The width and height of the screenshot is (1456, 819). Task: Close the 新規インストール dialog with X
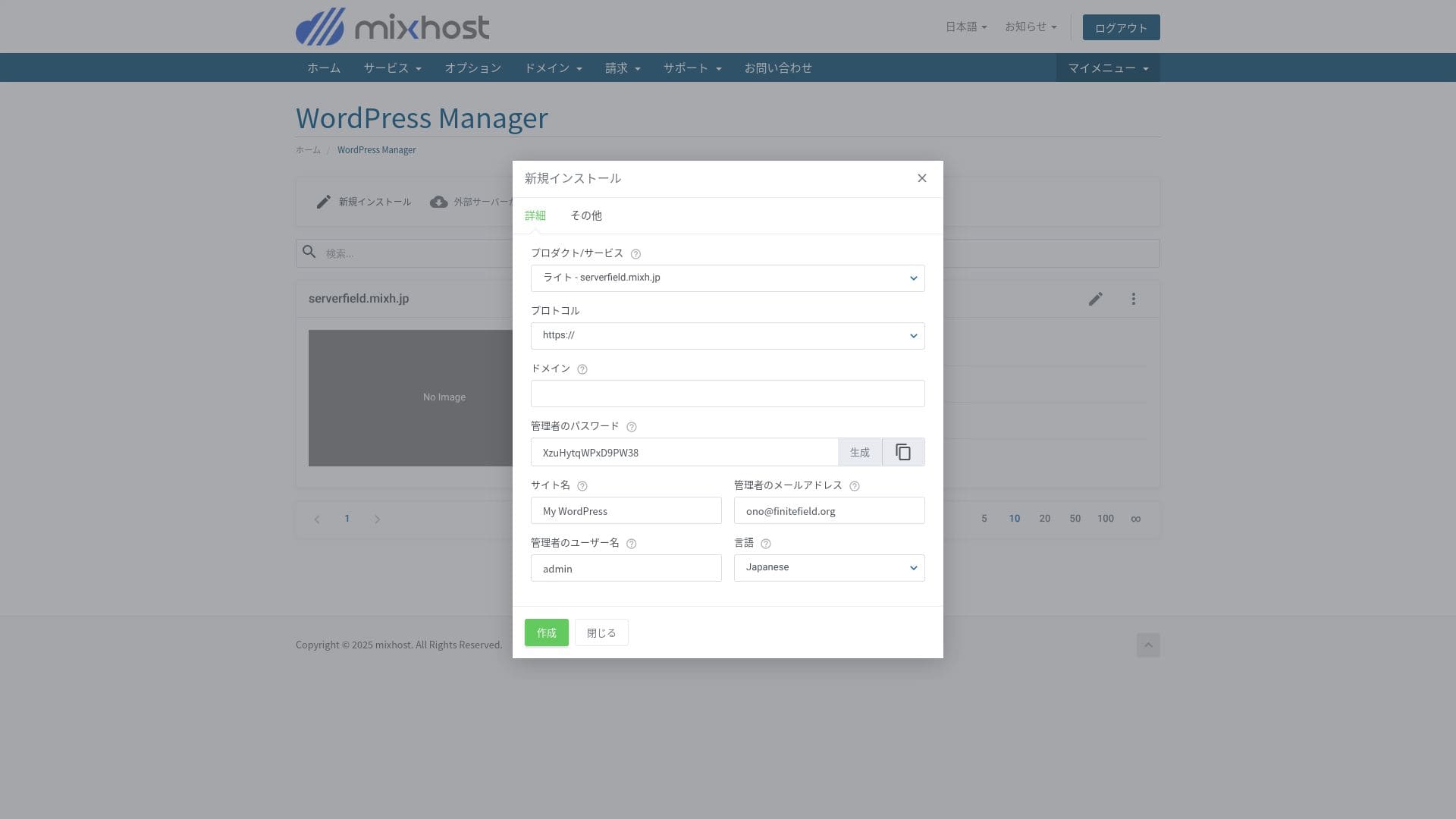point(921,178)
